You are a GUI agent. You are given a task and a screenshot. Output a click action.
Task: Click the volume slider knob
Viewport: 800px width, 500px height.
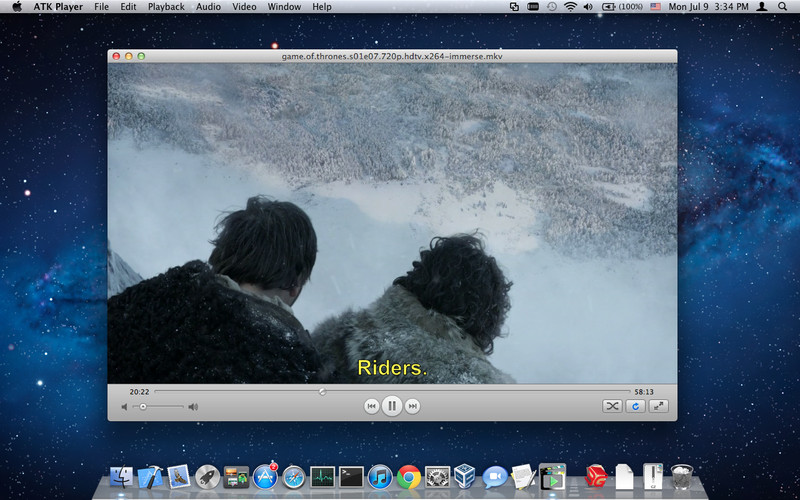pyautogui.click(x=143, y=407)
